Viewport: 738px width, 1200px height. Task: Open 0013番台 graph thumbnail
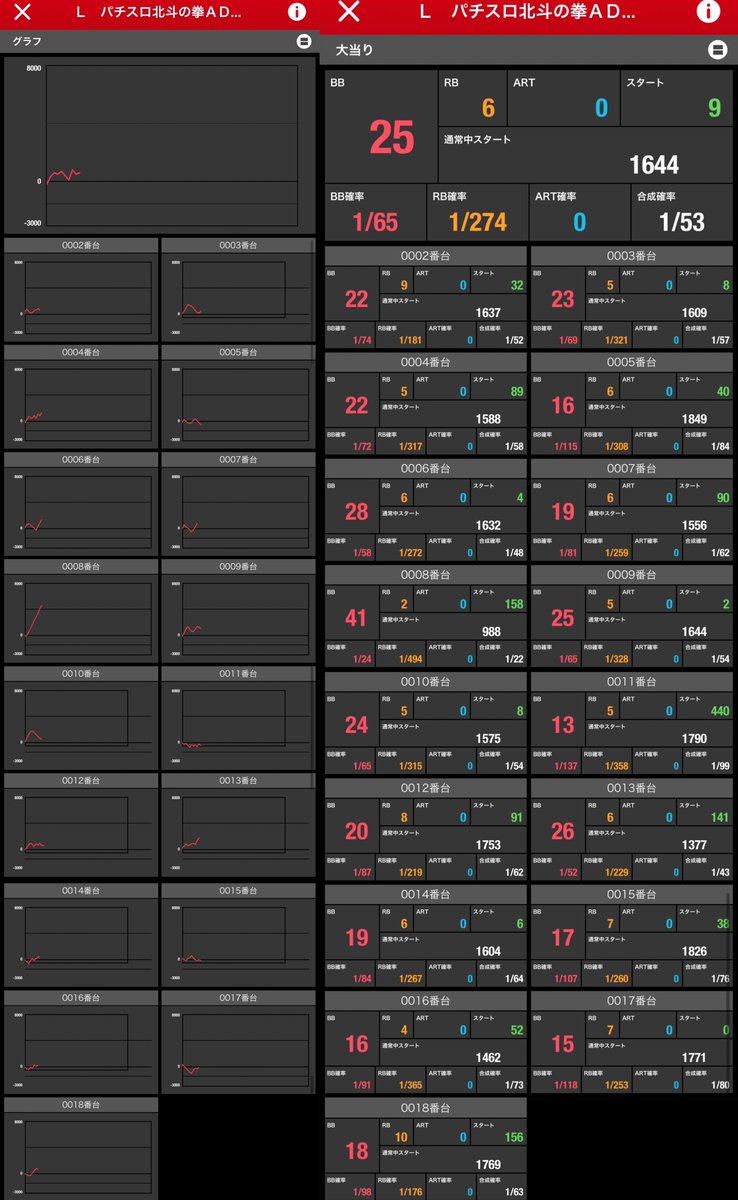[x=238, y=832]
